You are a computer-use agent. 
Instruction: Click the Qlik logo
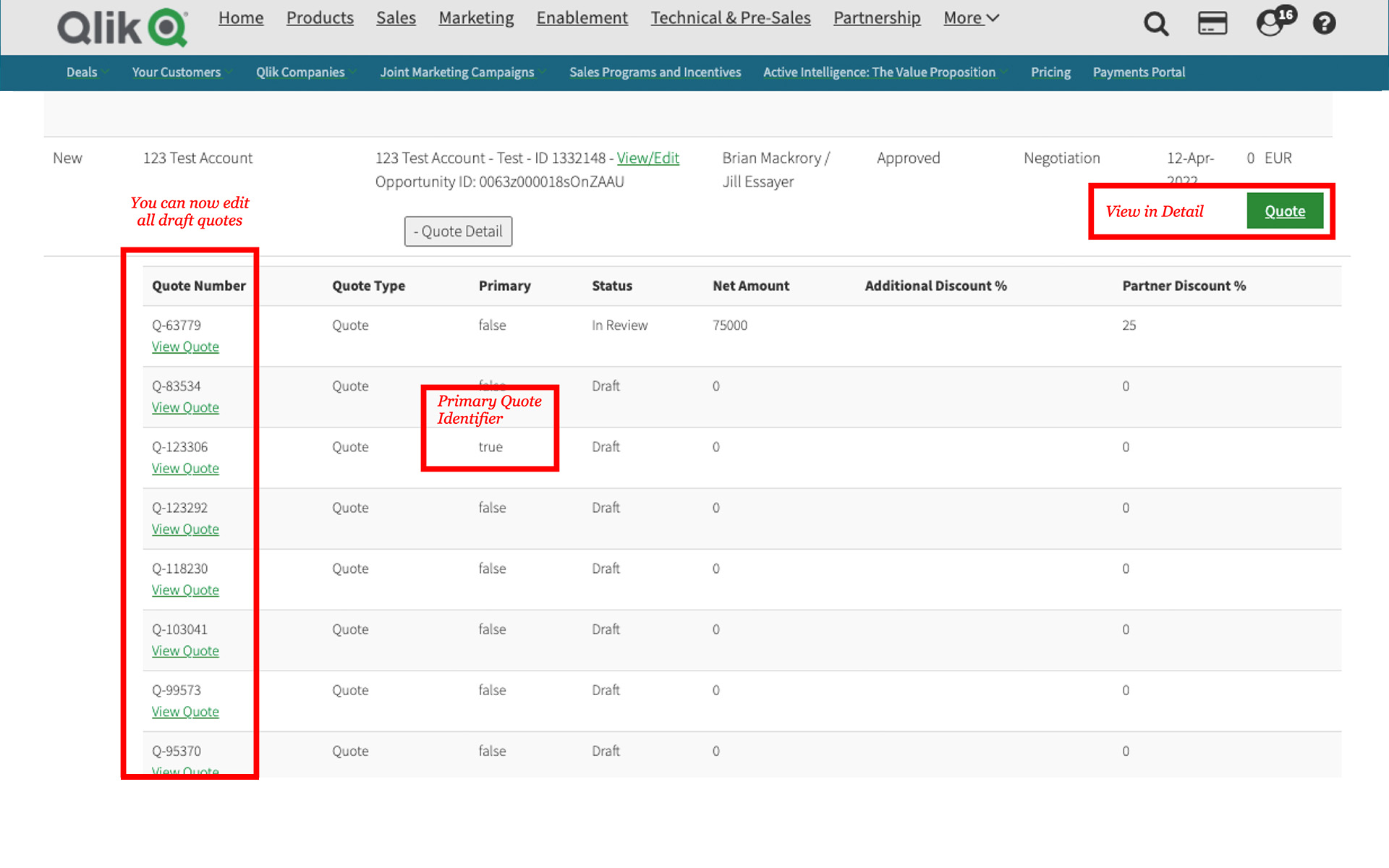122,27
